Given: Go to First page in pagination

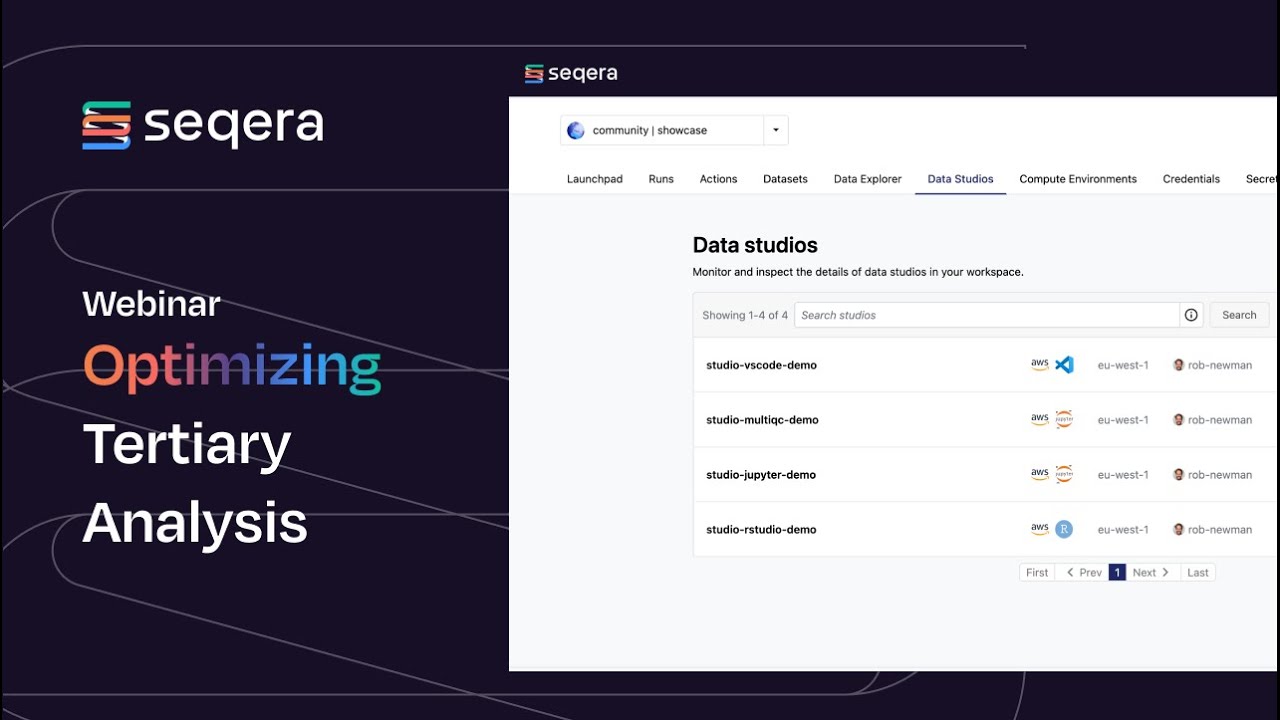Looking at the screenshot, I should click(1037, 573).
